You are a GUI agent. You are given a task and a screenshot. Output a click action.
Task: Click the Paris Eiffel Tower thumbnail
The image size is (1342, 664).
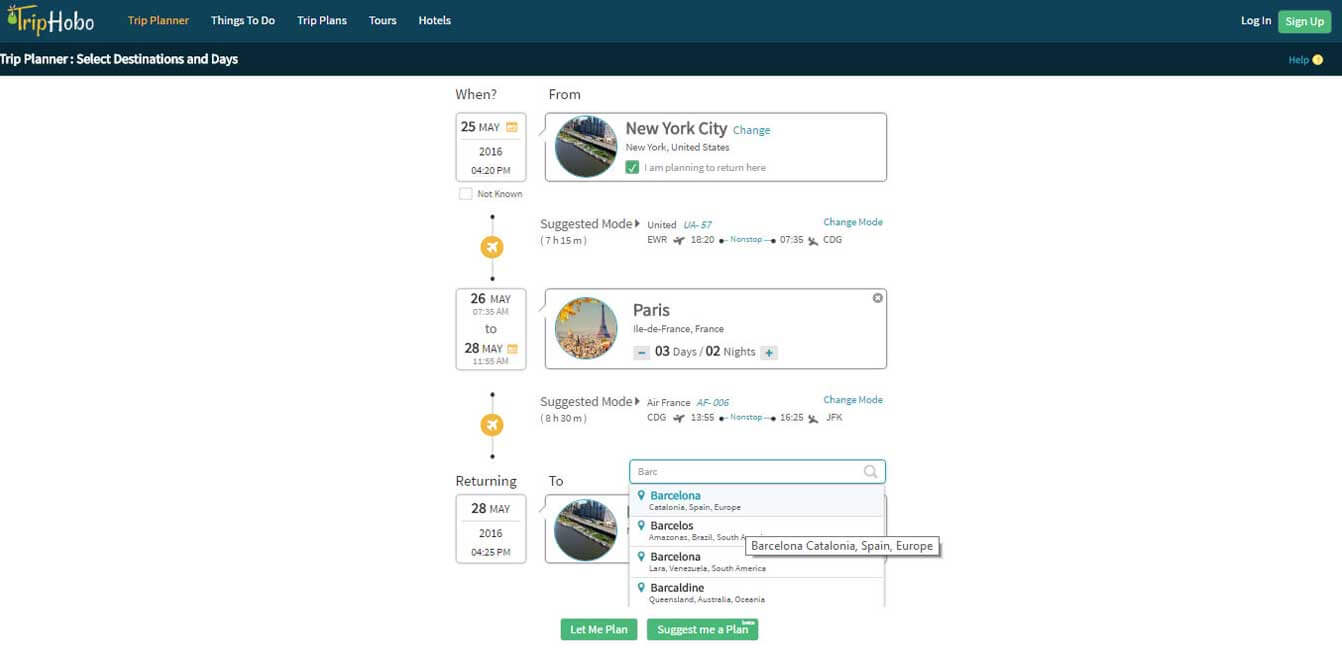point(586,328)
